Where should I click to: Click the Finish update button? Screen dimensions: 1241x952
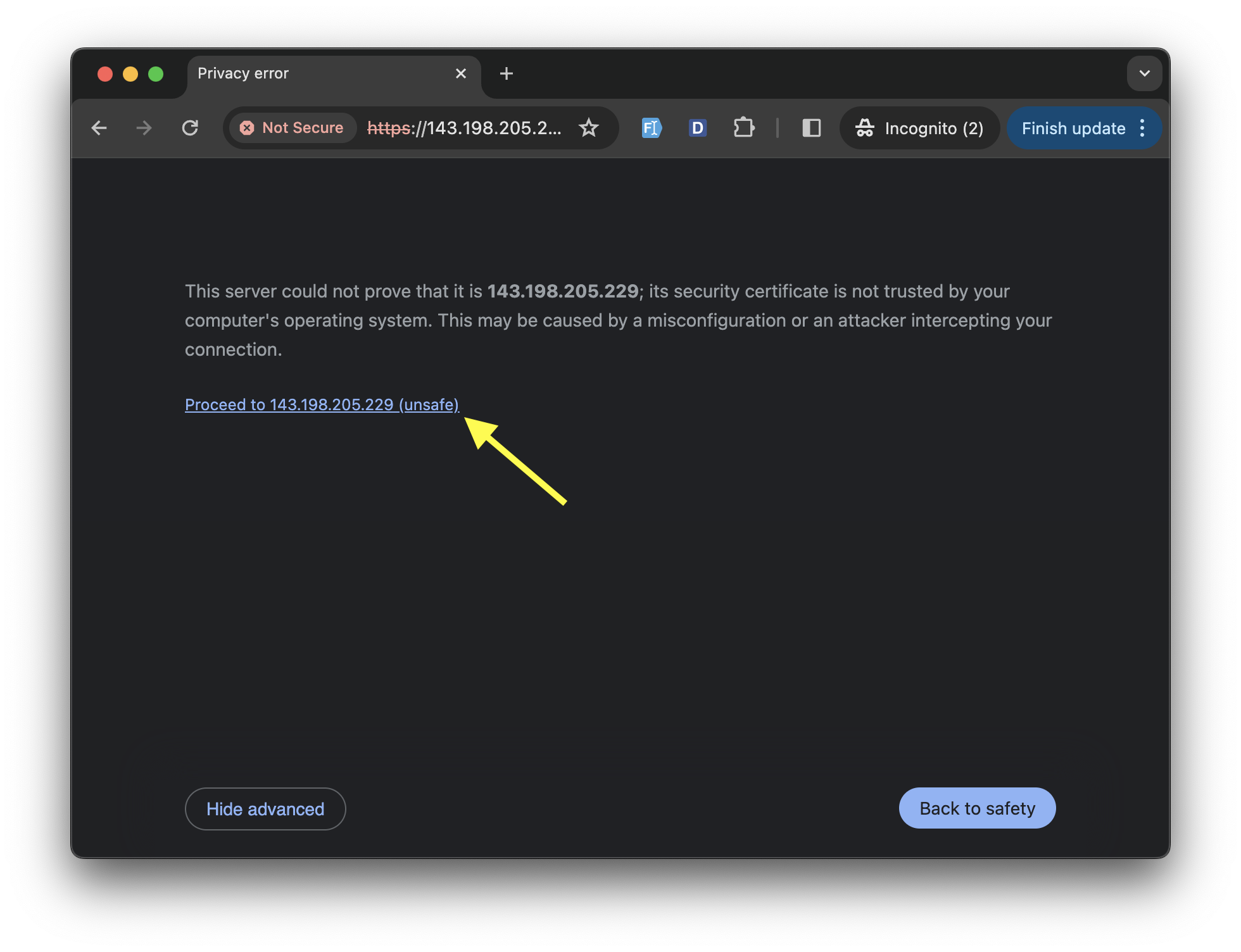(x=1073, y=128)
